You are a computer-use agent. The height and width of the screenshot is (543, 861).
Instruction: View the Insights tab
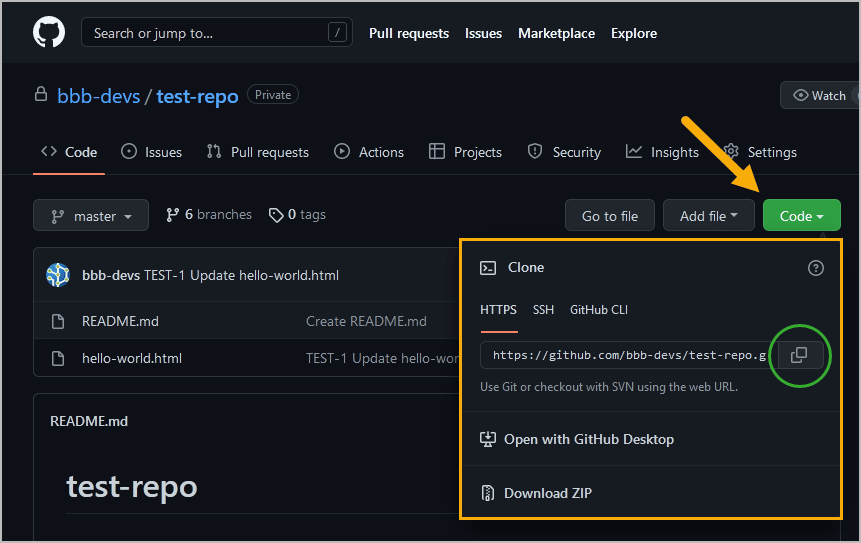point(662,152)
